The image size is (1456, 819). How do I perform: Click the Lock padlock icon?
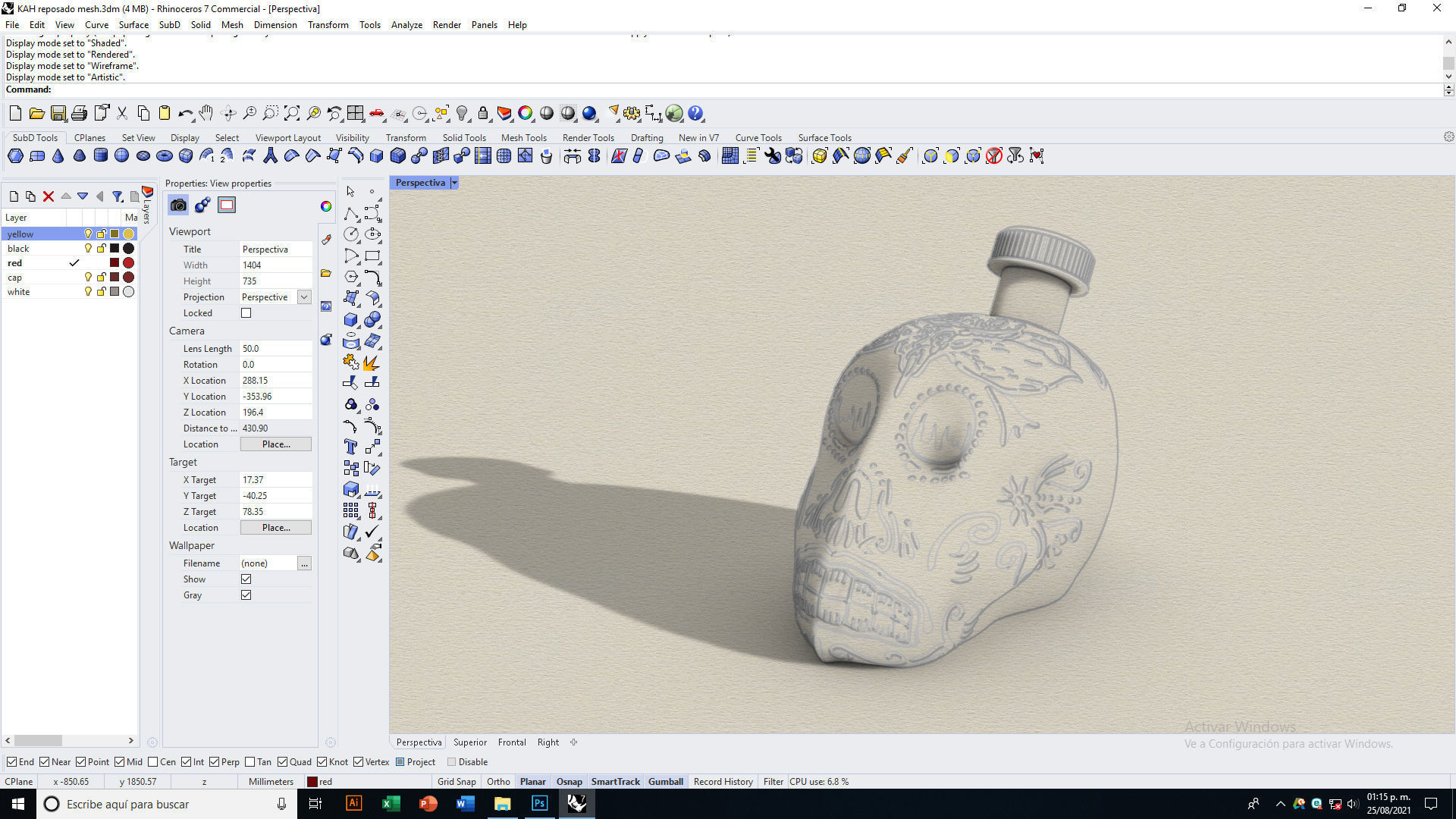click(x=483, y=114)
